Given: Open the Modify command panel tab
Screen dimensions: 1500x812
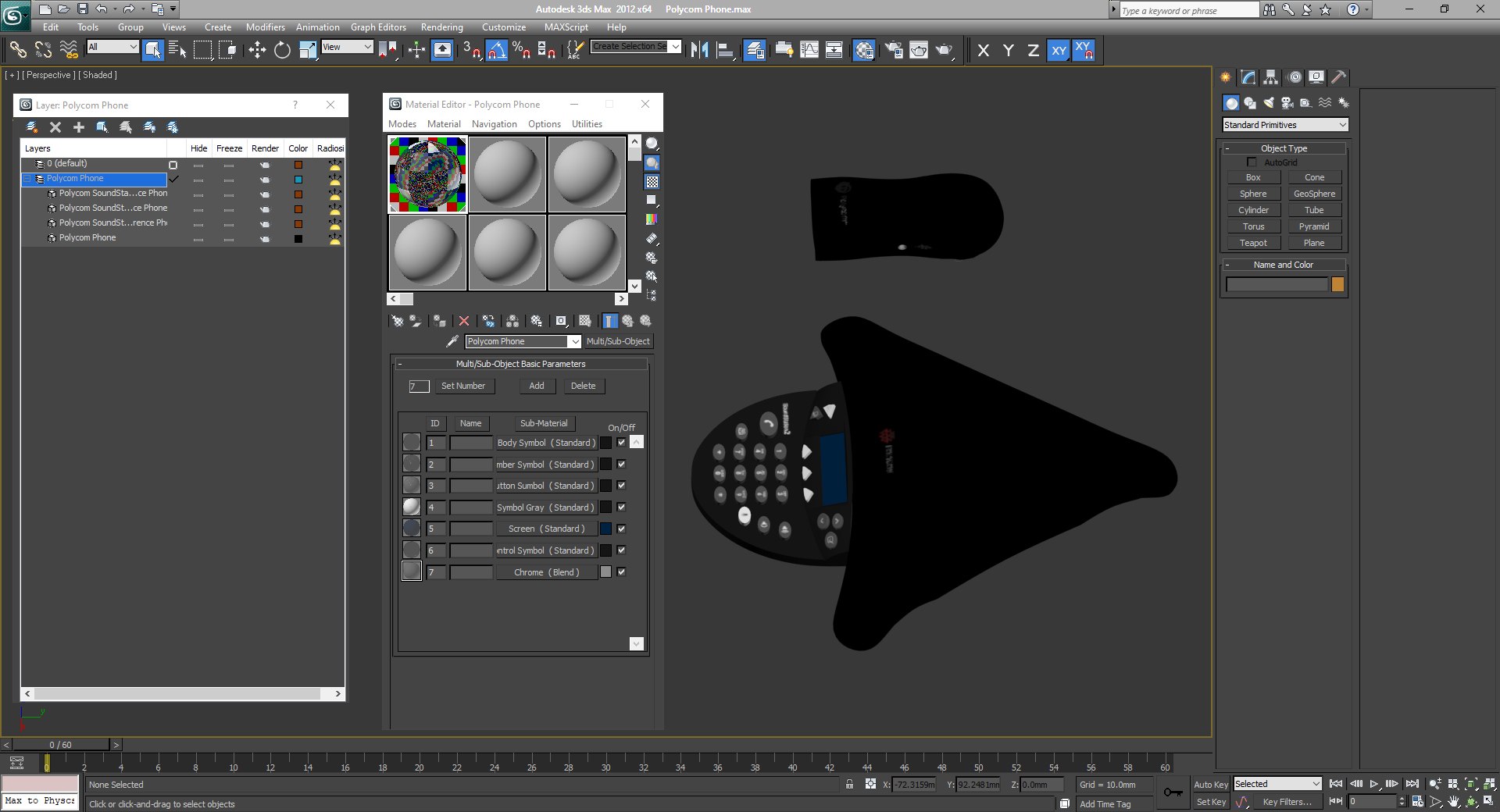Looking at the screenshot, I should 1248,77.
